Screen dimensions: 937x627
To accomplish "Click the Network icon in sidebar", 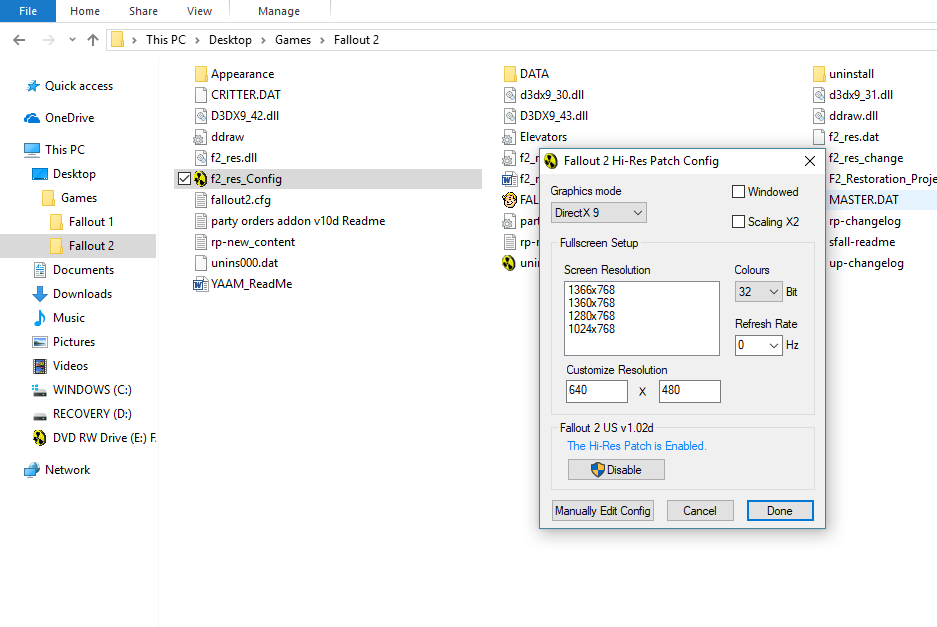I will pyautogui.click(x=32, y=470).
